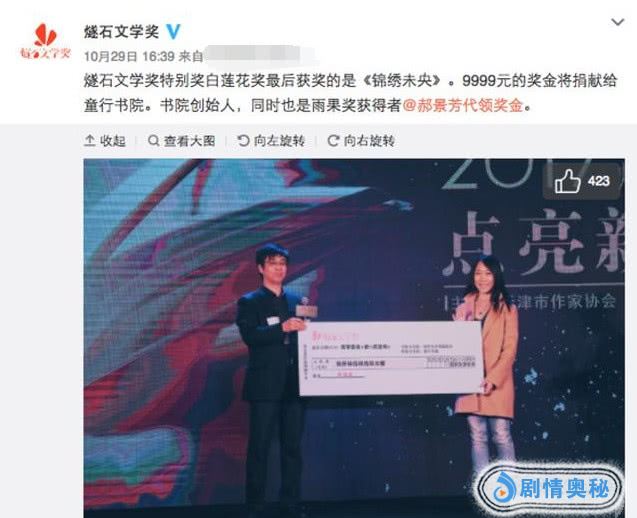The image size is (637, 518).
Task: Click the 423 like count
Action: point(598,181)
